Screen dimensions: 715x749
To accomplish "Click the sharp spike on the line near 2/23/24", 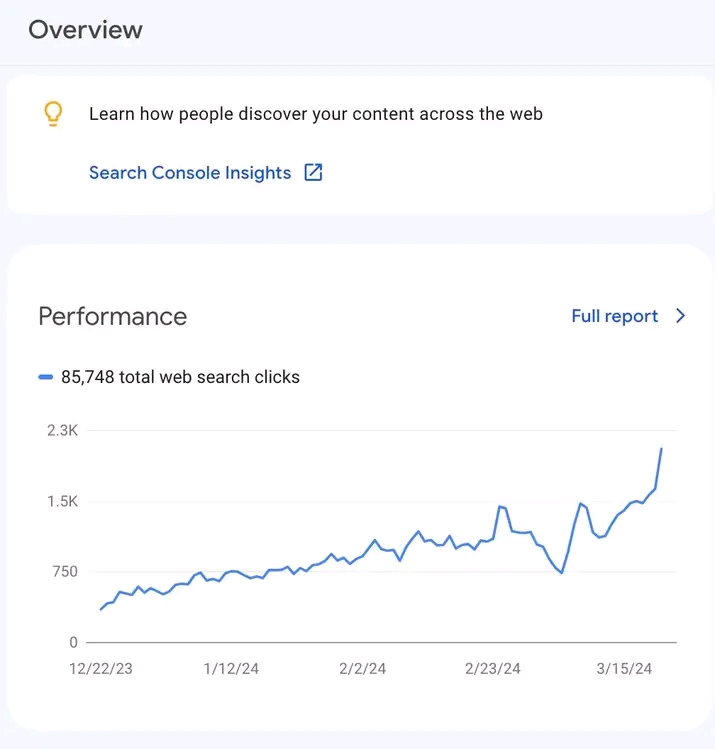I will click(x=500, y=507).
